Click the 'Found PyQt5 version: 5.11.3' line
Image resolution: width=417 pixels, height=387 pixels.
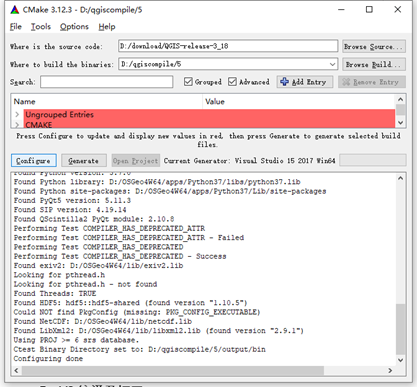point(72,200)
